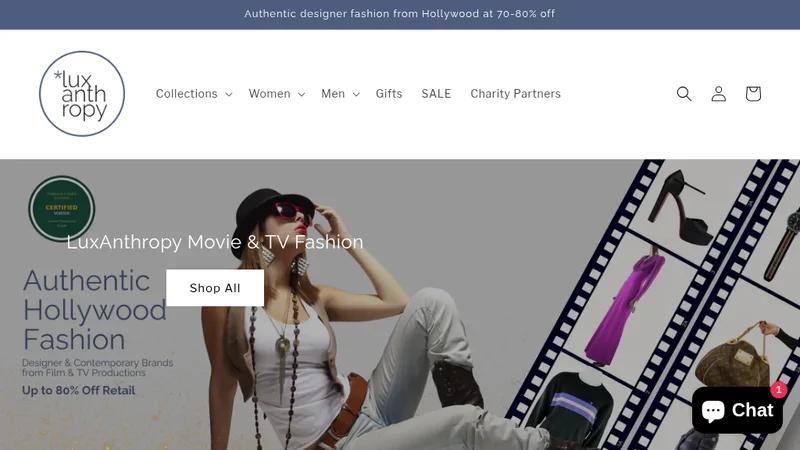
Task: Click the Up to 80% Off Retail text
Action: pos(79,390)
